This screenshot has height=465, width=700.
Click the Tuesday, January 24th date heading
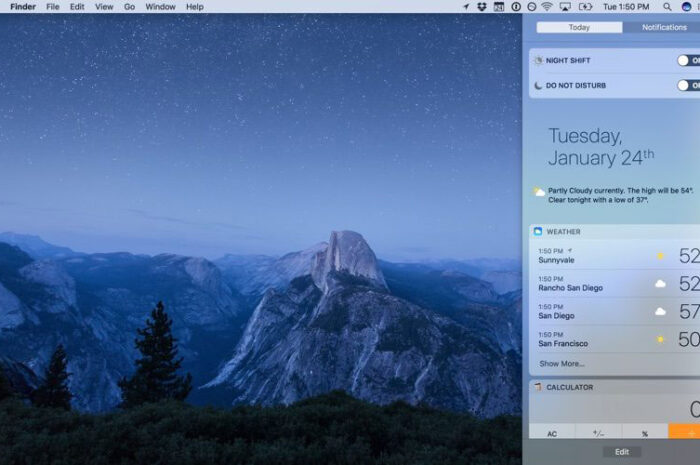[x=601, y=147]
